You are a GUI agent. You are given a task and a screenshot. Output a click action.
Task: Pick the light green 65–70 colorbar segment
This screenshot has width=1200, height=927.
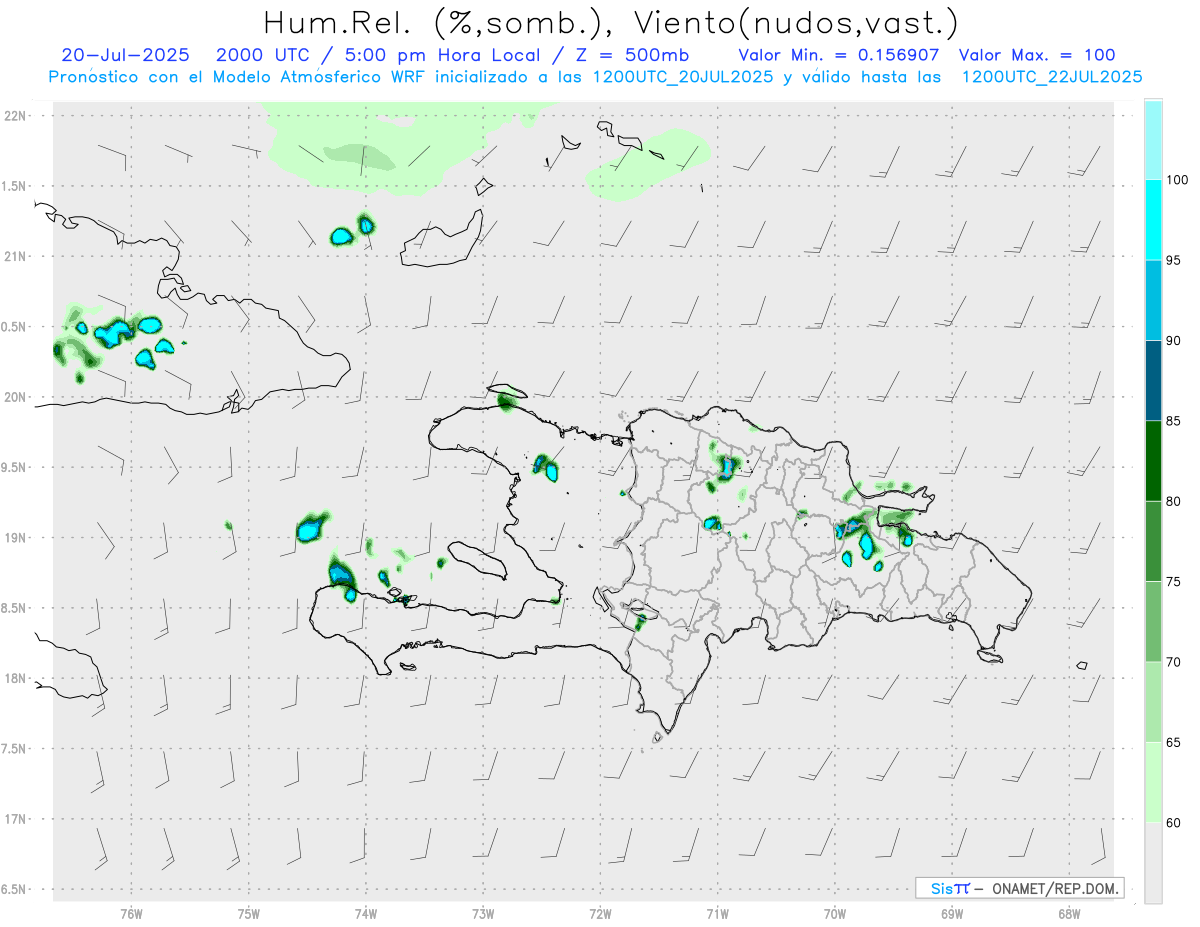1153,701
